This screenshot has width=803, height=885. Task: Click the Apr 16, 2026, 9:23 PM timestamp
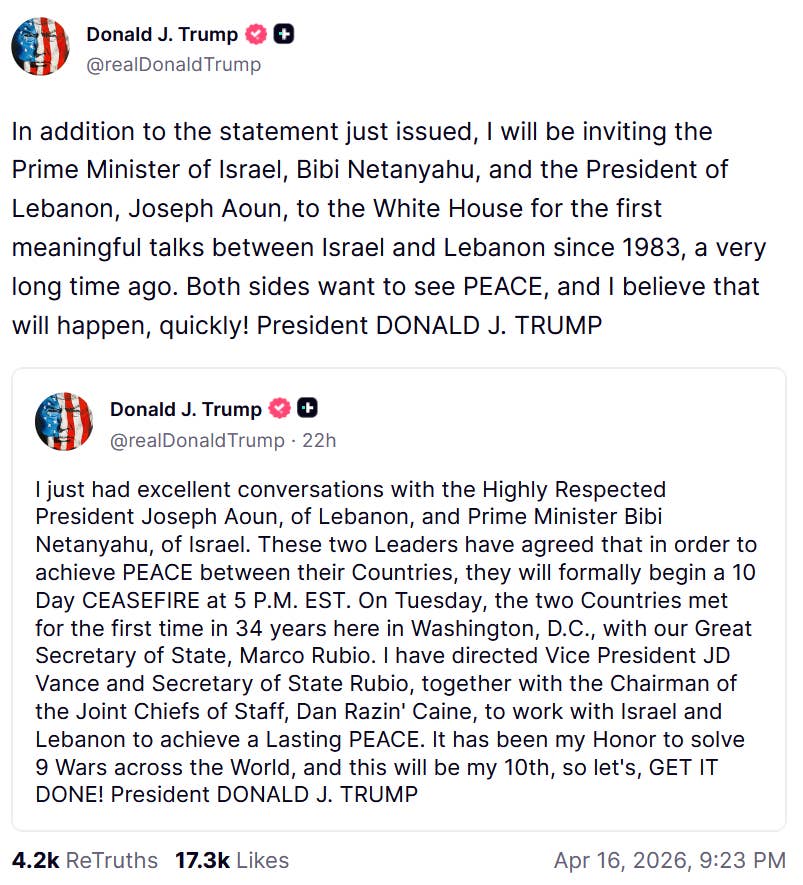pos(669,860)
